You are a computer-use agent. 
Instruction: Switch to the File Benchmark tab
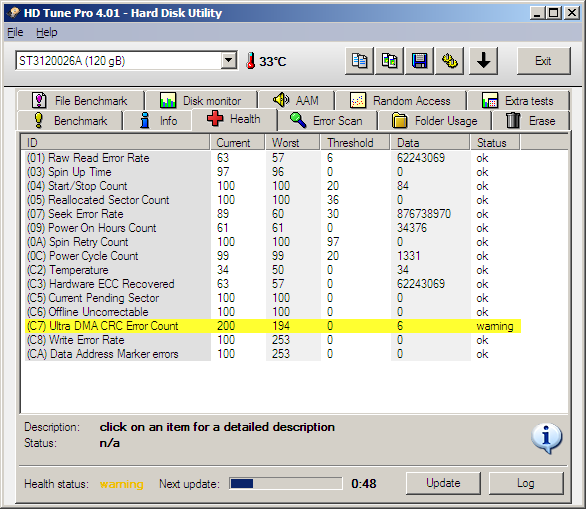(80, 101)
